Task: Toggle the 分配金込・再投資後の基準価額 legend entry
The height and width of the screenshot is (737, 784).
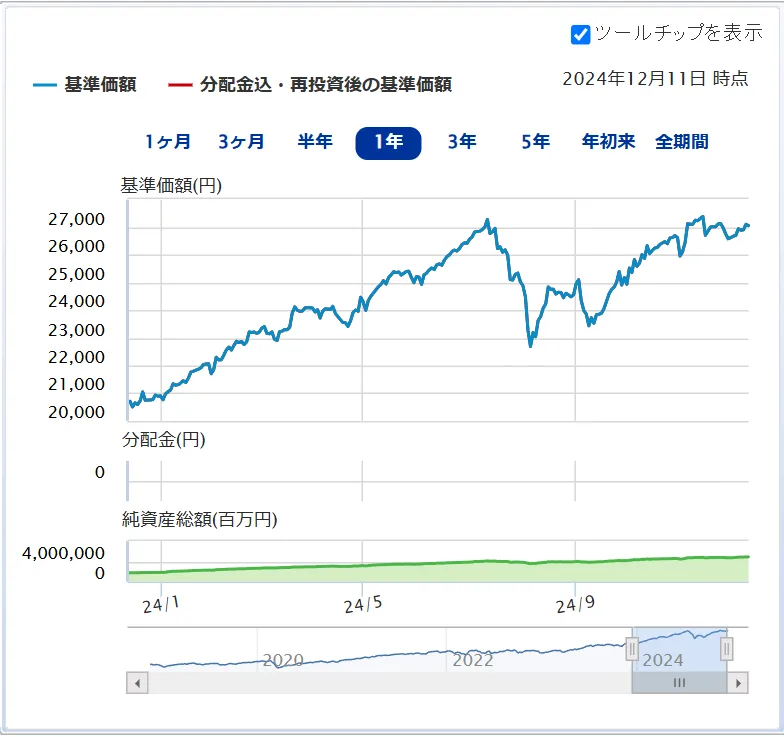Action: [x=310, y=84]
